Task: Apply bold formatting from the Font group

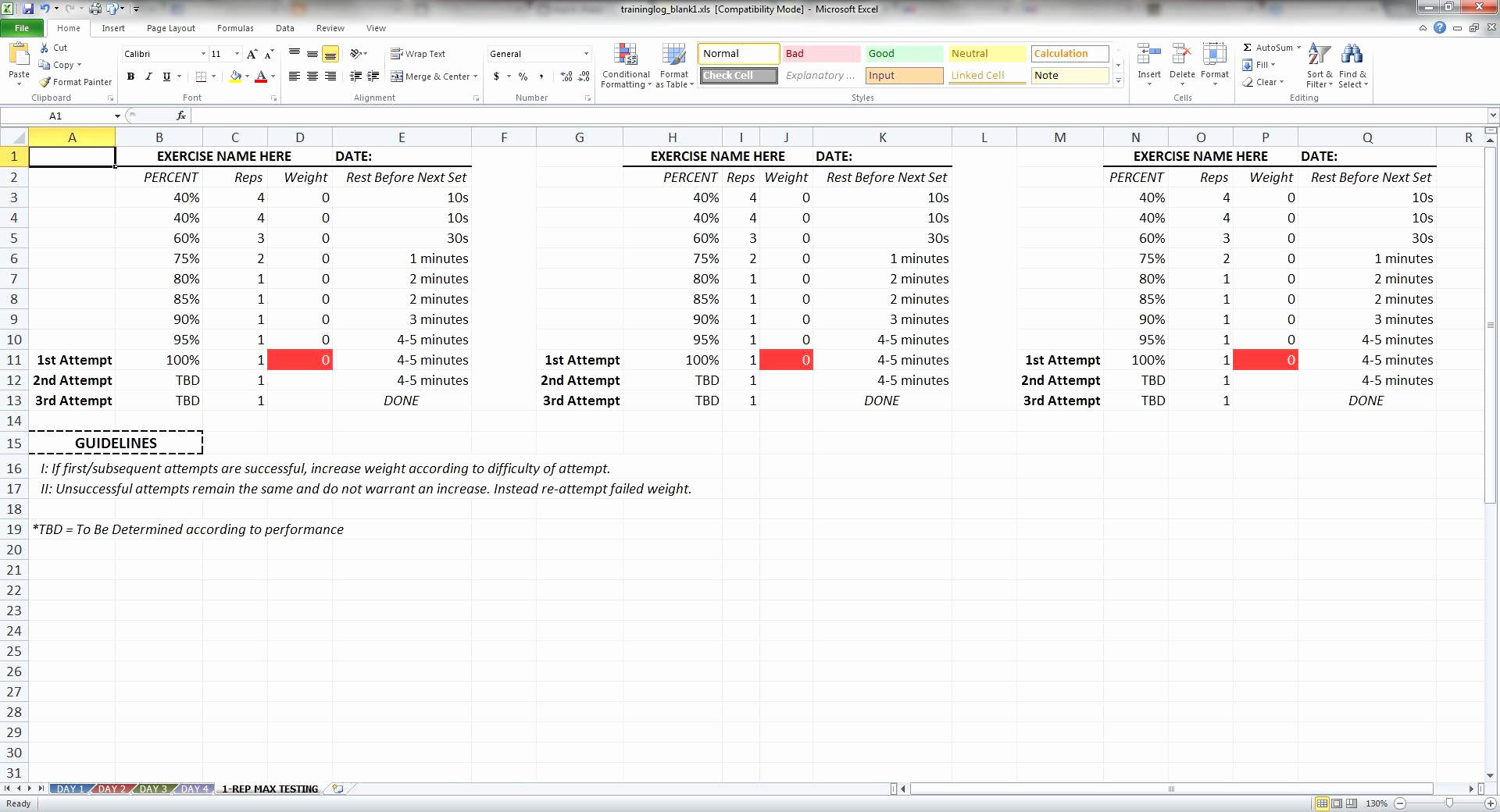Action: (x=130, y=77)
